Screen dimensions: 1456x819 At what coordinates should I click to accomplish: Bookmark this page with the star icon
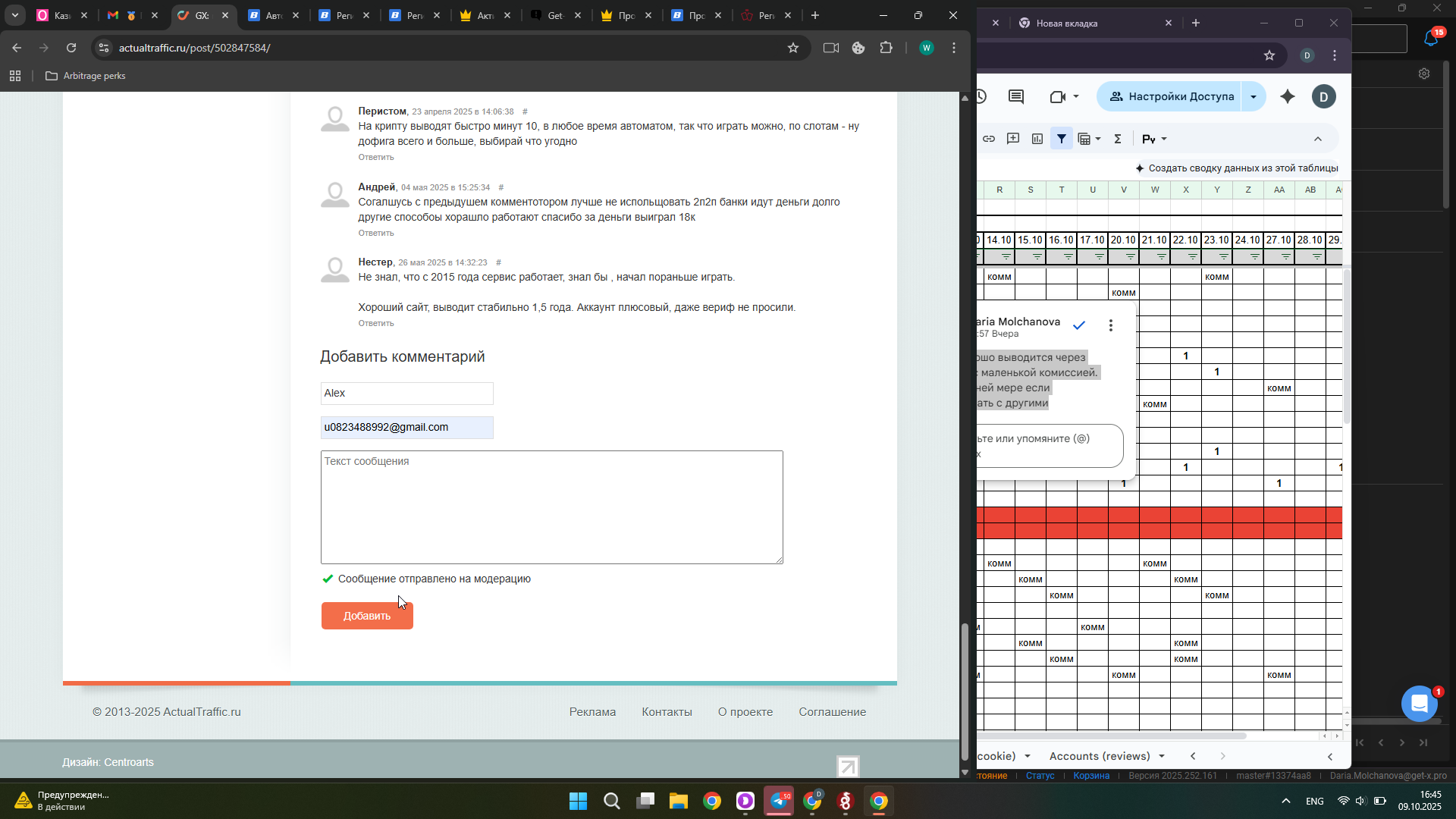[793, 48]
